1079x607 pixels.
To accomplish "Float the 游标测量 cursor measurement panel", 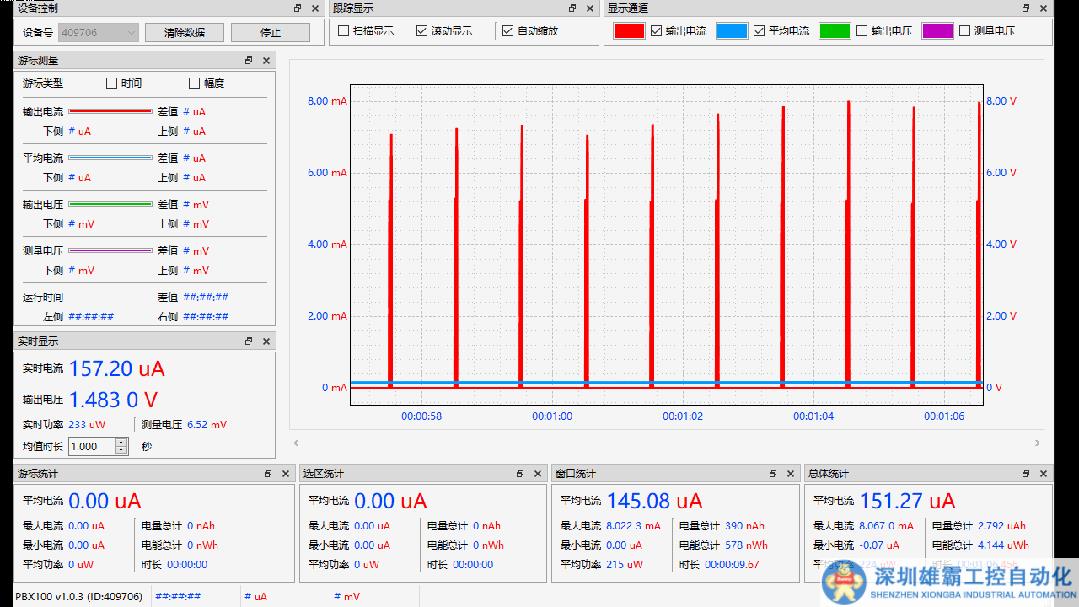I will [249, 61].
